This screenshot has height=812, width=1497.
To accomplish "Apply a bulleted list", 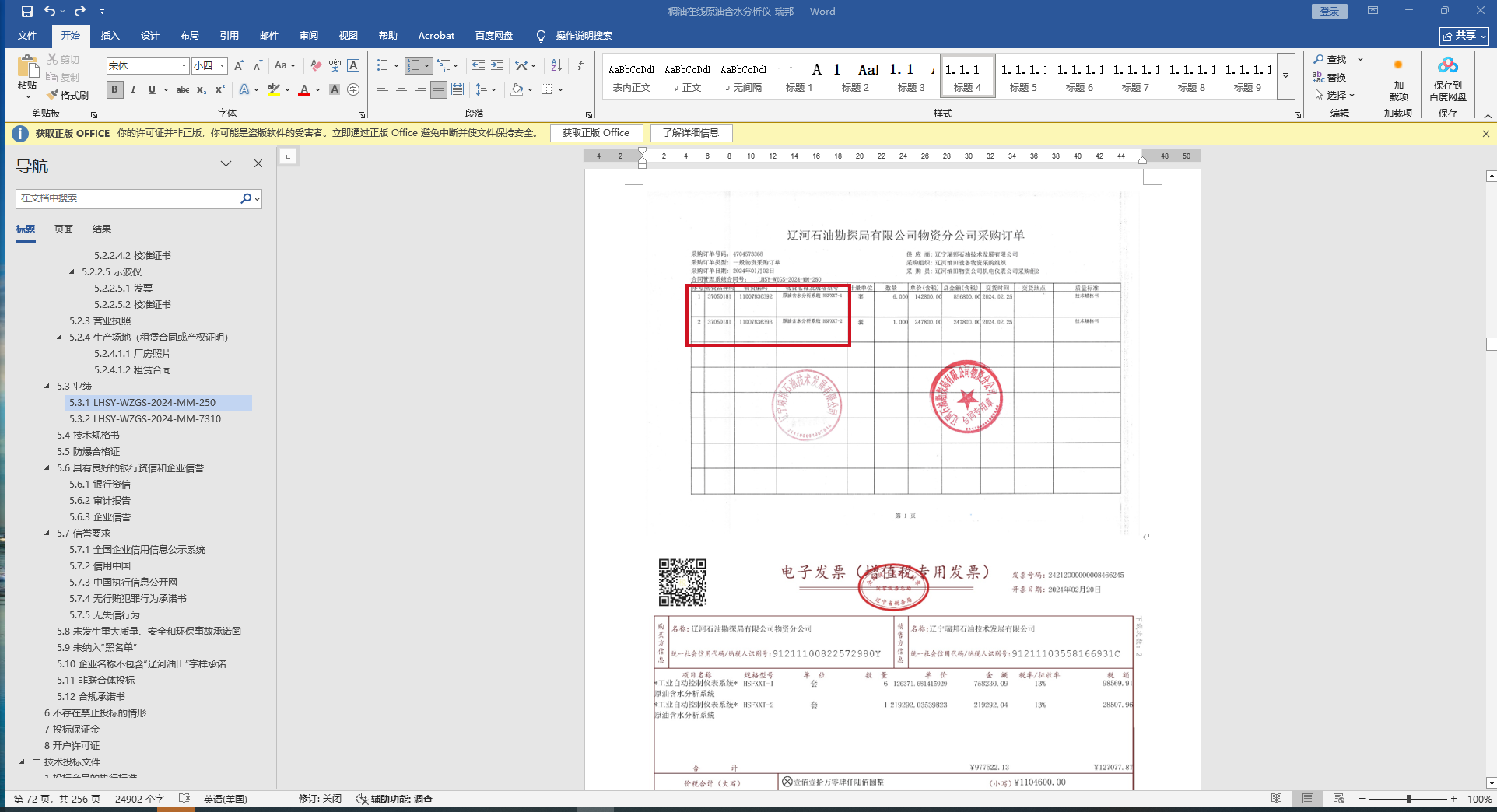I will tap(383, 66).
